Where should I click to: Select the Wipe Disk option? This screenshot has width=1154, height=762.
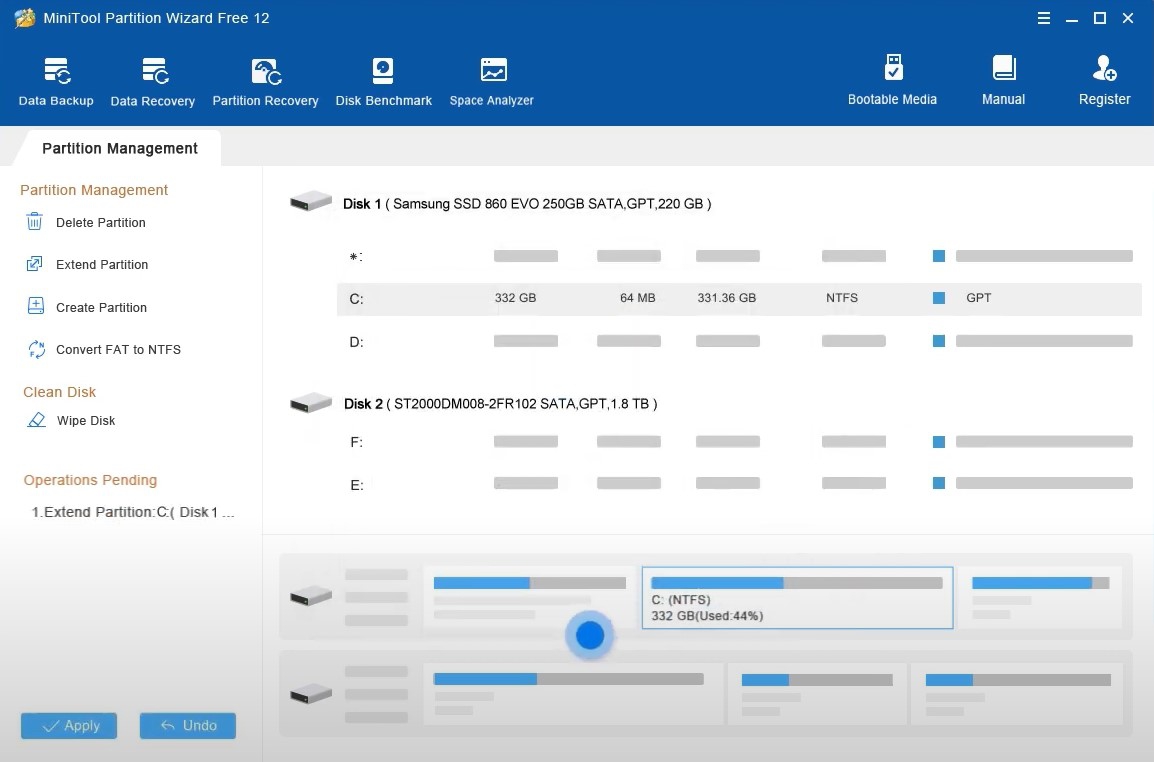pos(85,420)
